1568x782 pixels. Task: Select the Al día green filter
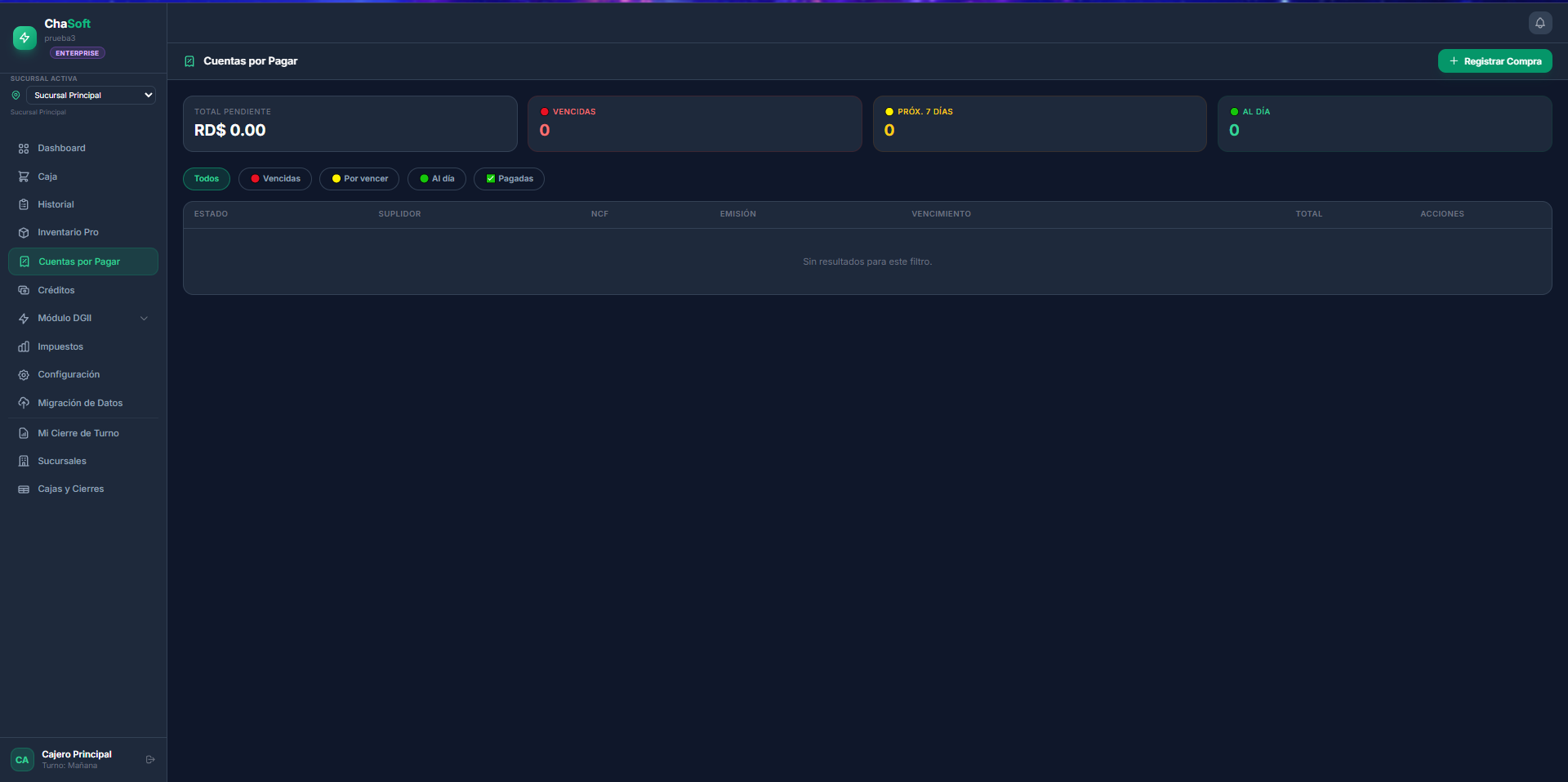pos(437,179)
